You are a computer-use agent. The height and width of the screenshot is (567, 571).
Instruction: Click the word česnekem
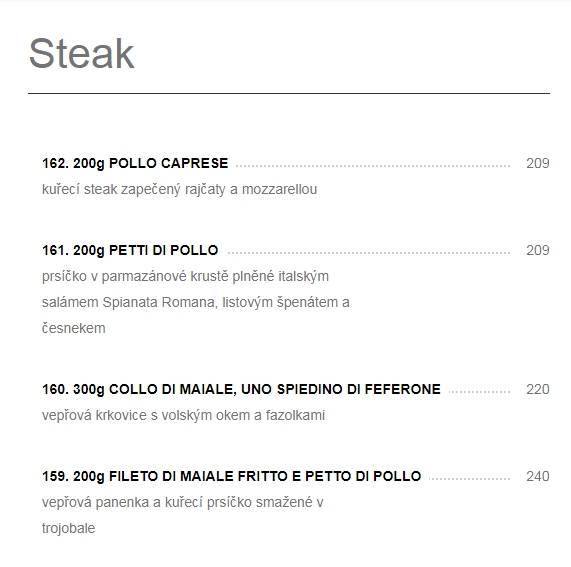point(74,328)
